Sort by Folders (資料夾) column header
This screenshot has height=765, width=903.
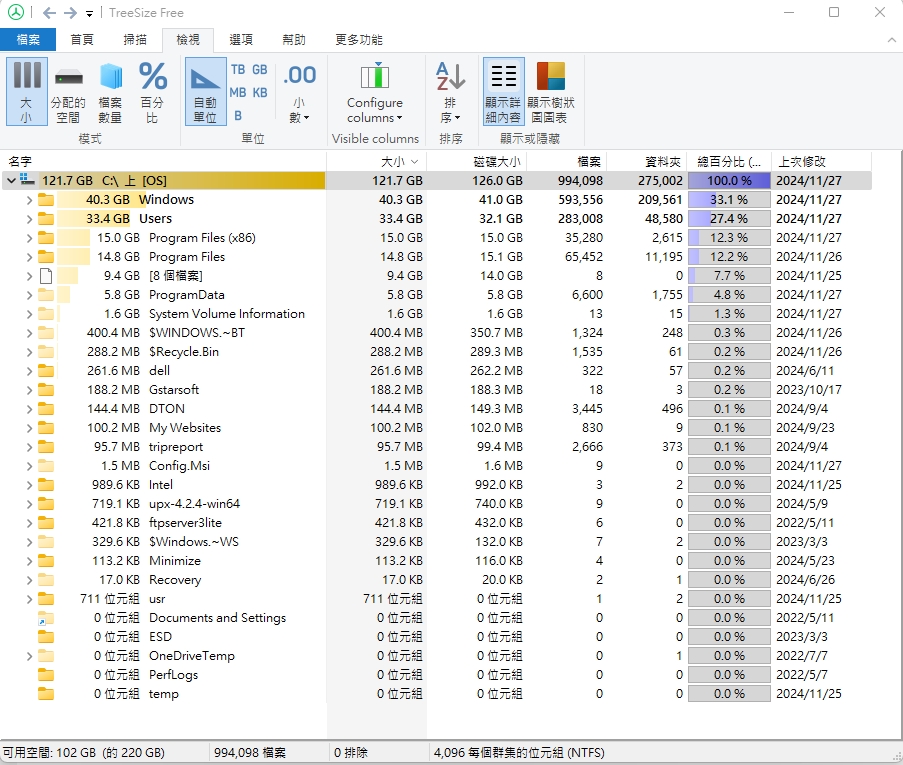pos(647,161)
